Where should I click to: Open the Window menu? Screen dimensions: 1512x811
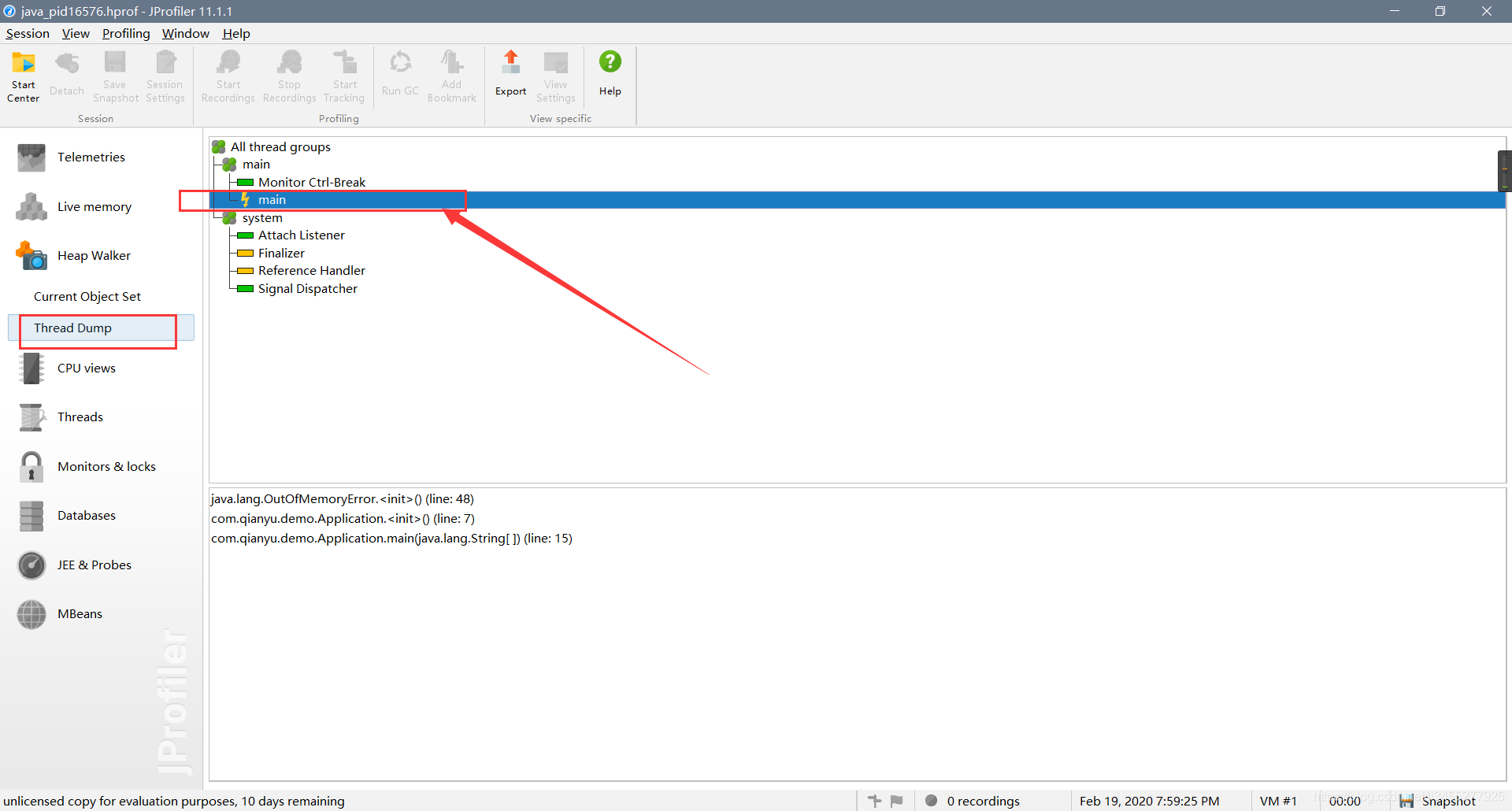[x=186, y=33]
